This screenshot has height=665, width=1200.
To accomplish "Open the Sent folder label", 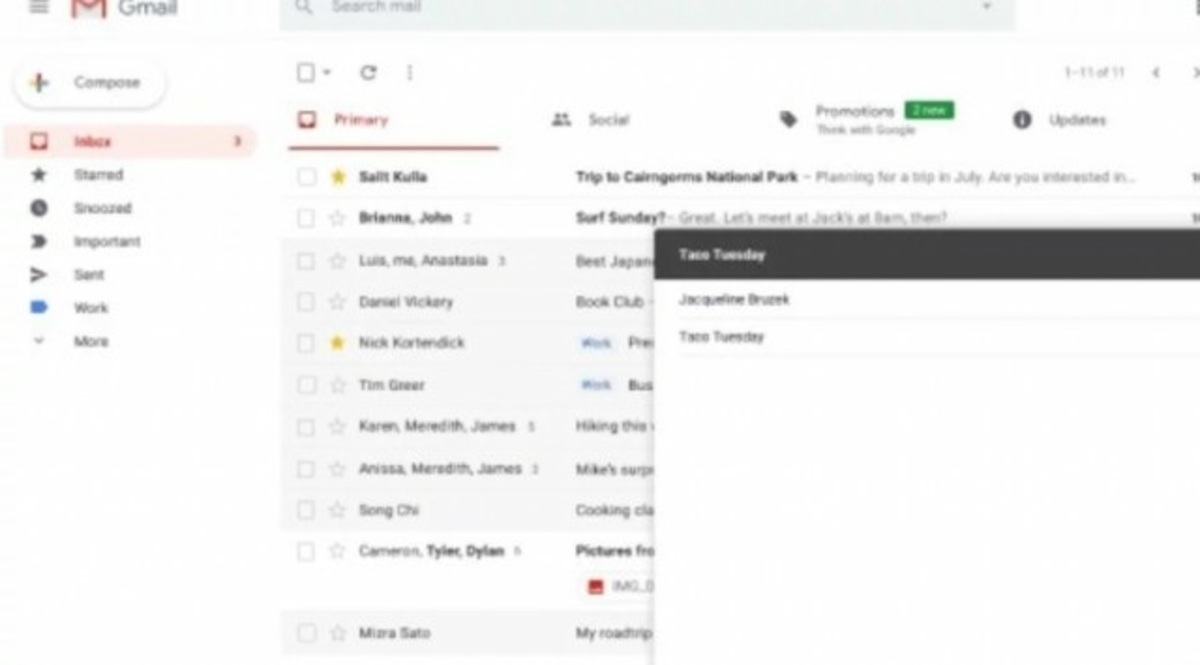I will (89, 275).
